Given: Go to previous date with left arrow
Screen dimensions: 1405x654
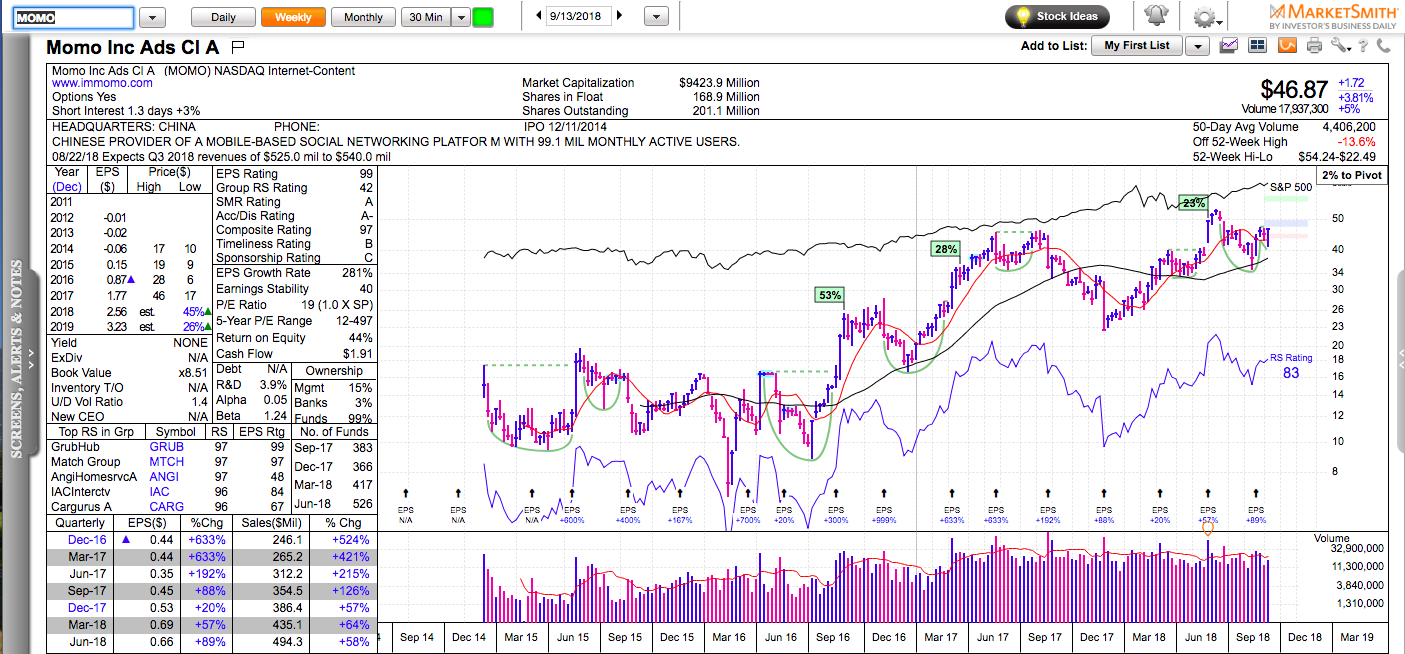Looking at the screenshot, I should 539,16.
